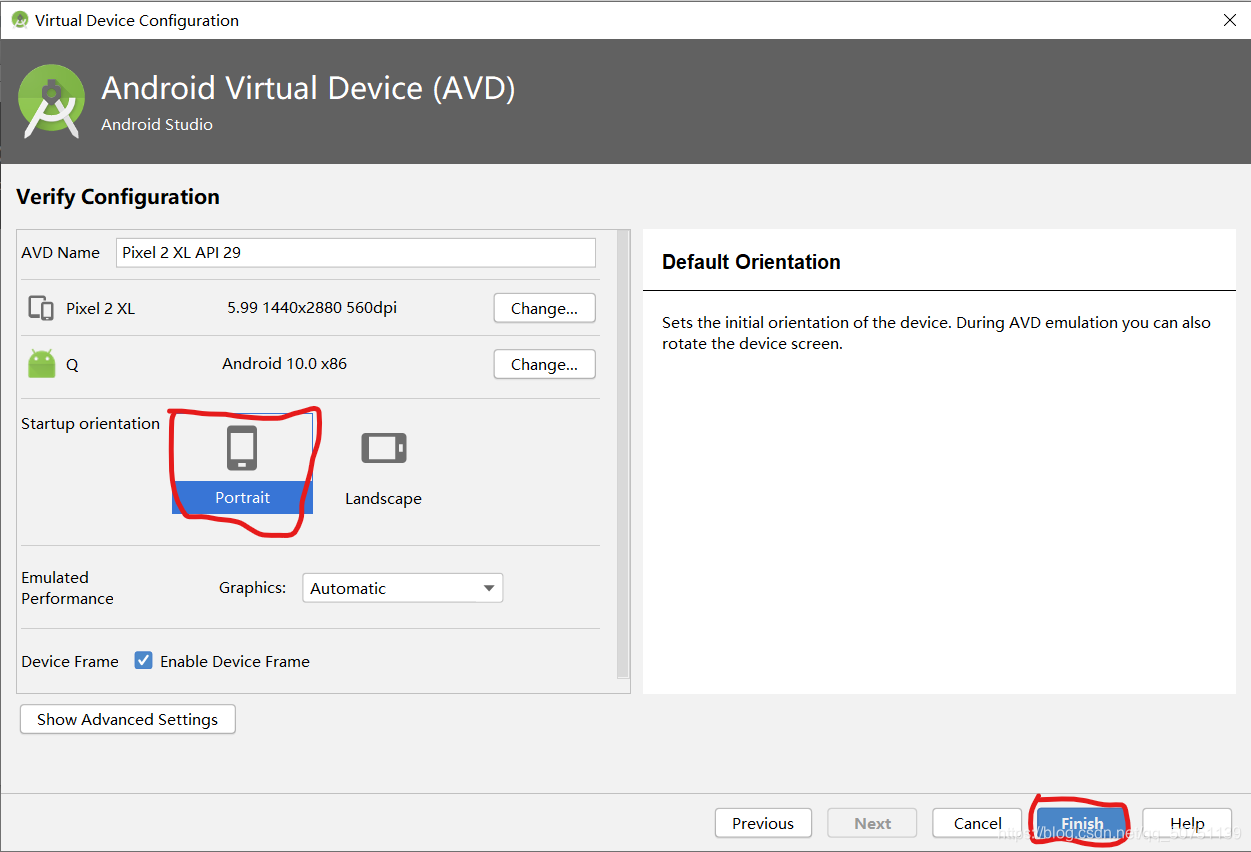Change the Android 10.0 x86 system image
Screen dimensions: 1251x852
(544, 364)
